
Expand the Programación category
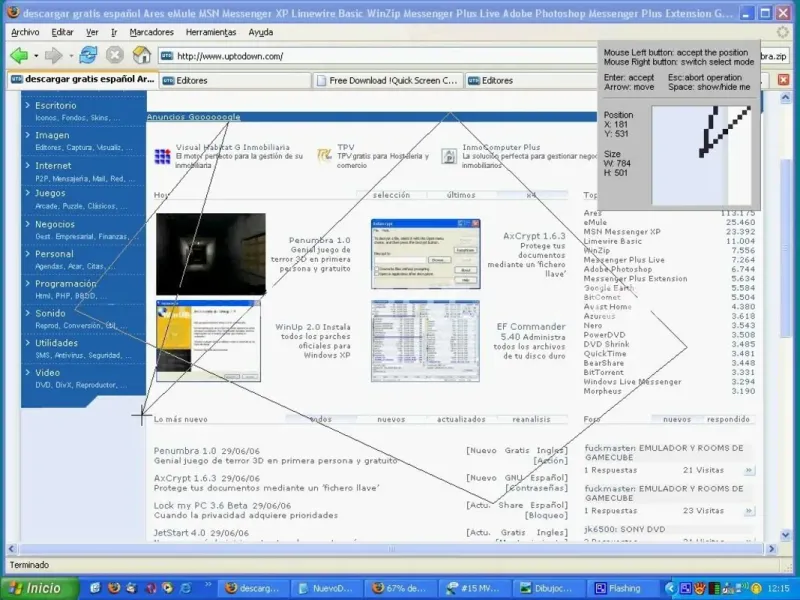click(x=65, y=283)
